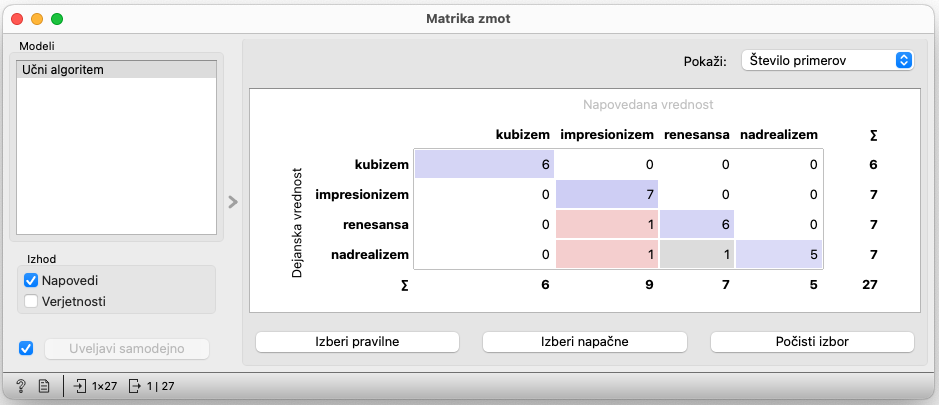This screenshot has height=405, width=939.
Task: Open the Pokaži dropdown (Število primerov)
Action: pyautogui.click(x=828, y=61)
